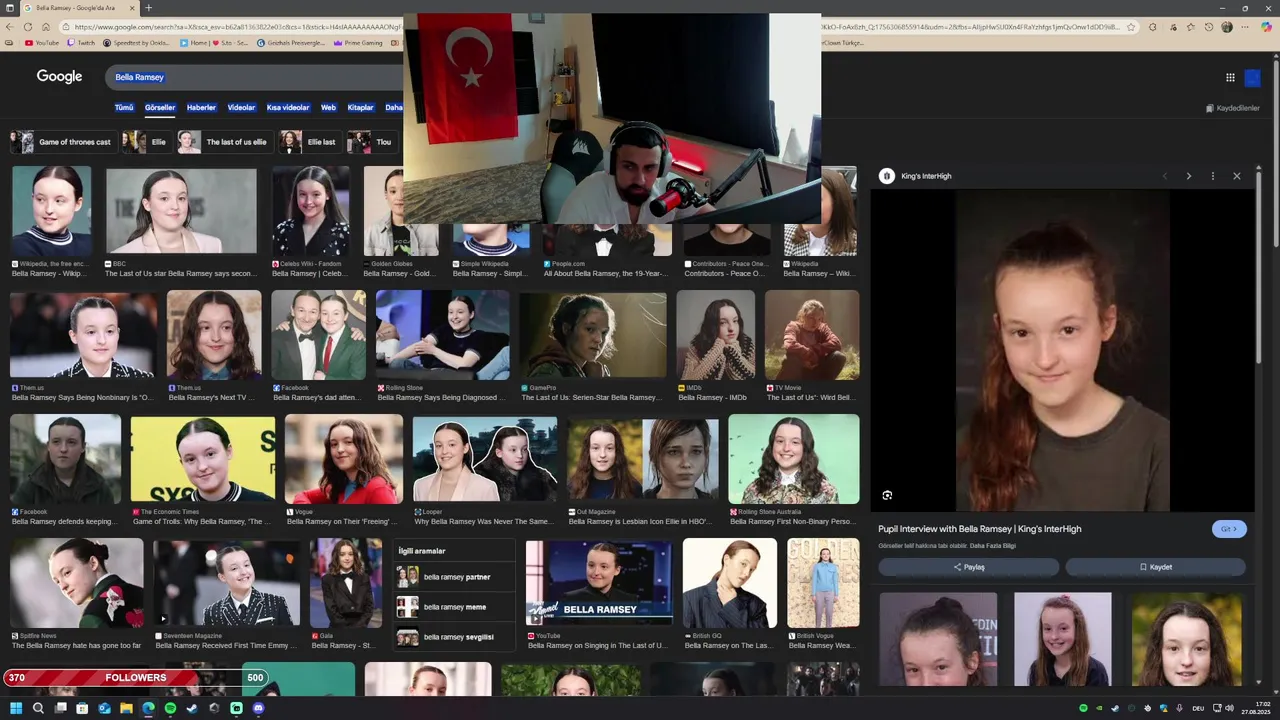The width and height of the screenshot is (1280, 720).
Task: Open the Vogue Freeing thumbnail
Action: point(344,459)
